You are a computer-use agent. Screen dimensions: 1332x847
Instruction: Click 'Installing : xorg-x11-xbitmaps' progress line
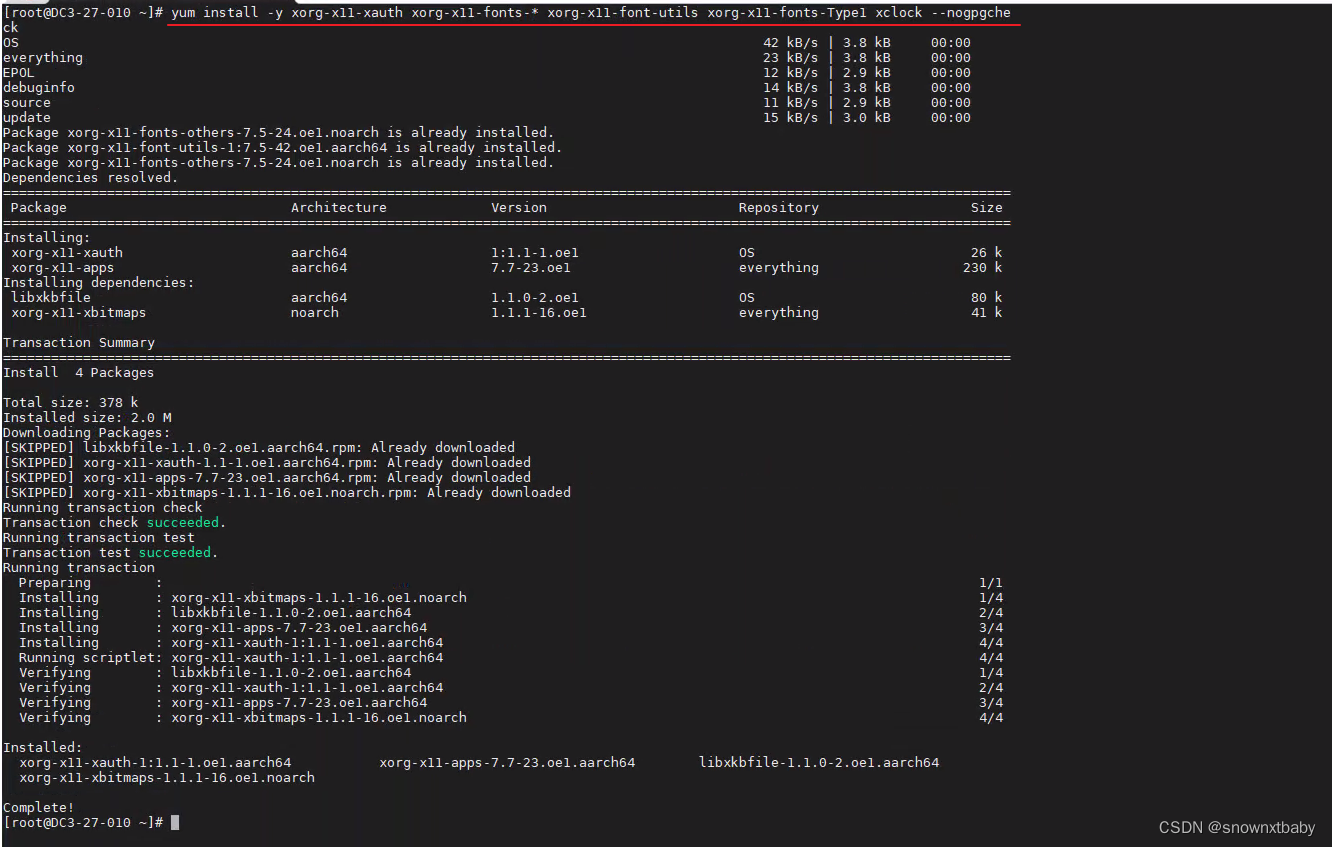tap(510, 598)
